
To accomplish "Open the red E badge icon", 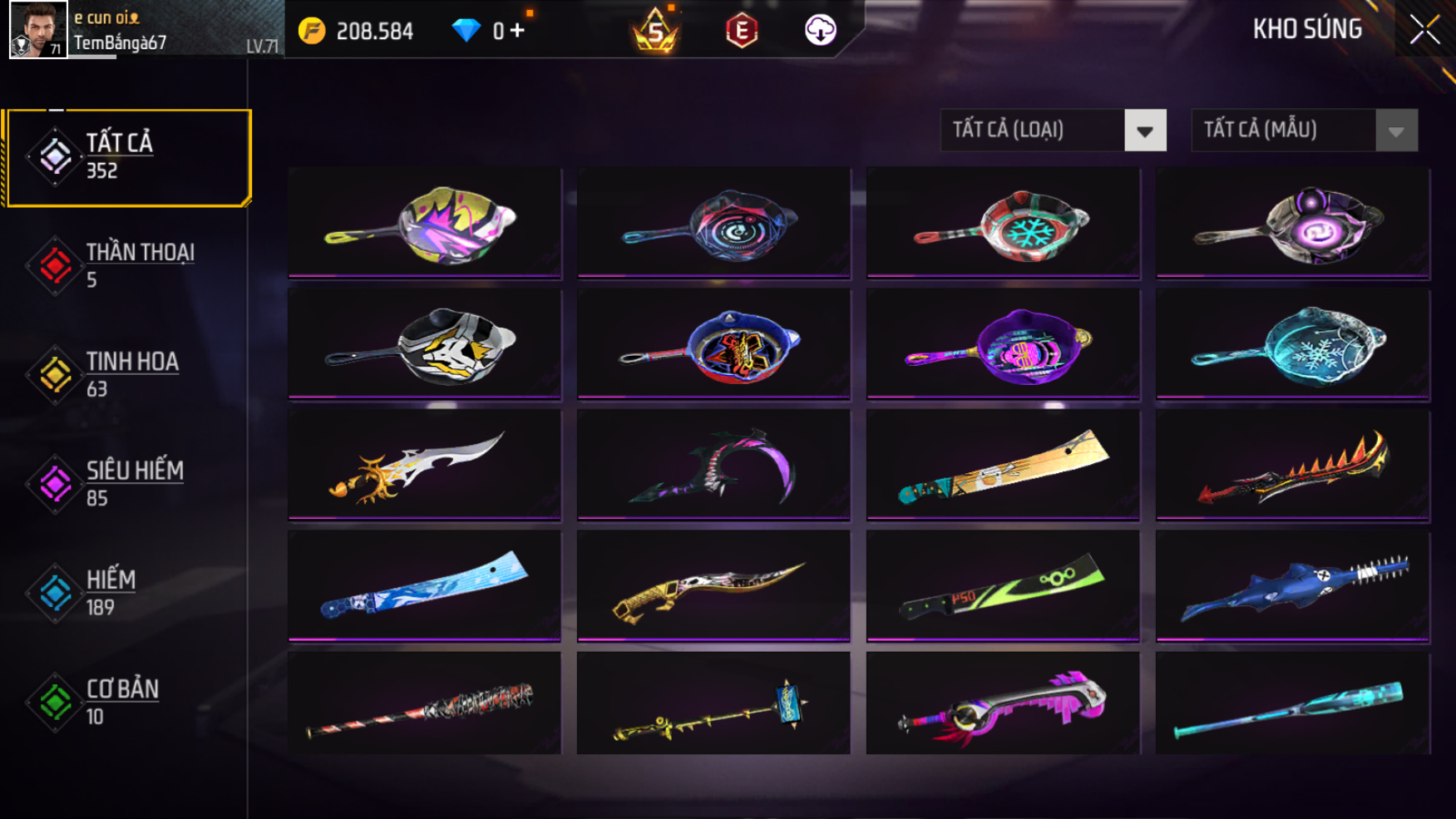I will [741, 31].
